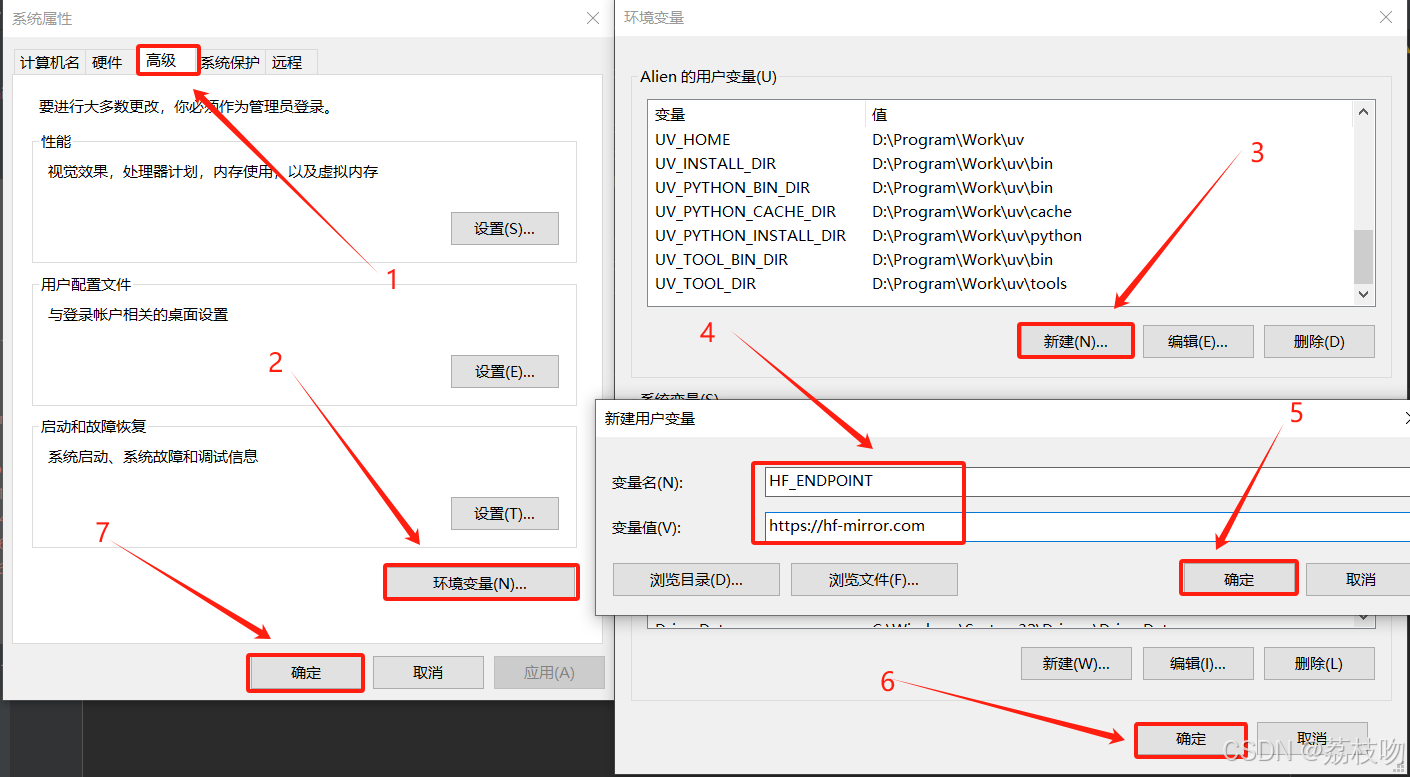Image resolution: width=1410 pixels, height=777 pixels.
Task: Click 浏览目录(D)... in 新建用户变量 dialog
Action: click(x=696, y=579)
